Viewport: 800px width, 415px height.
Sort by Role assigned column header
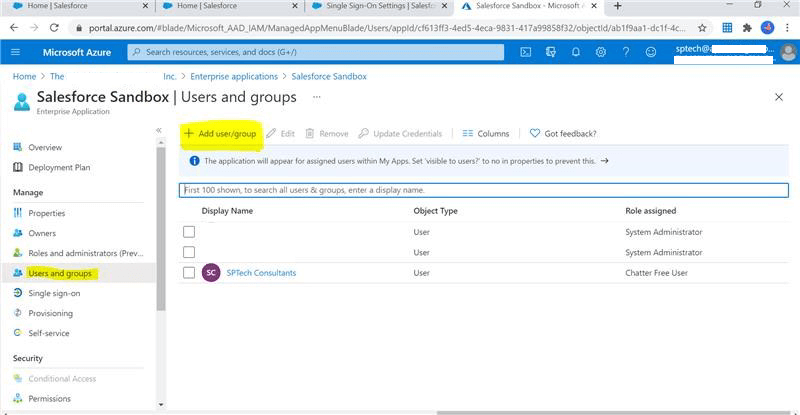point(651,211)
